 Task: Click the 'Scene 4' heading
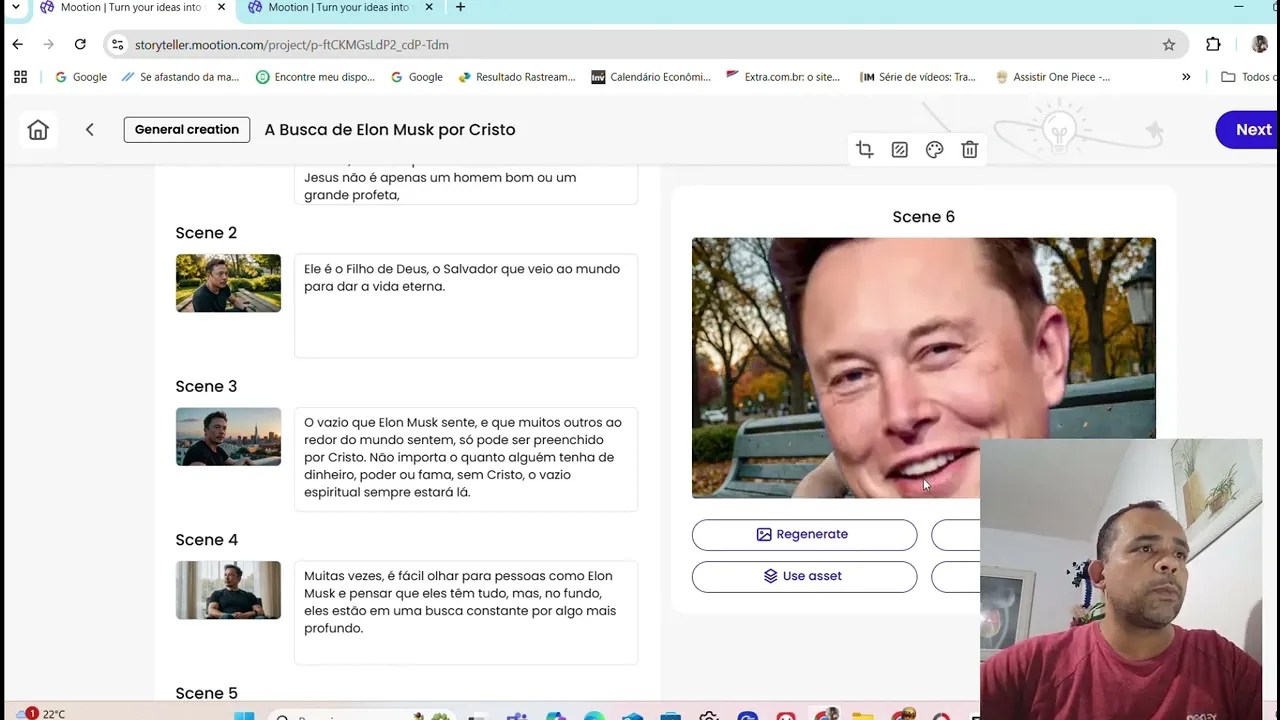(206, 540)
